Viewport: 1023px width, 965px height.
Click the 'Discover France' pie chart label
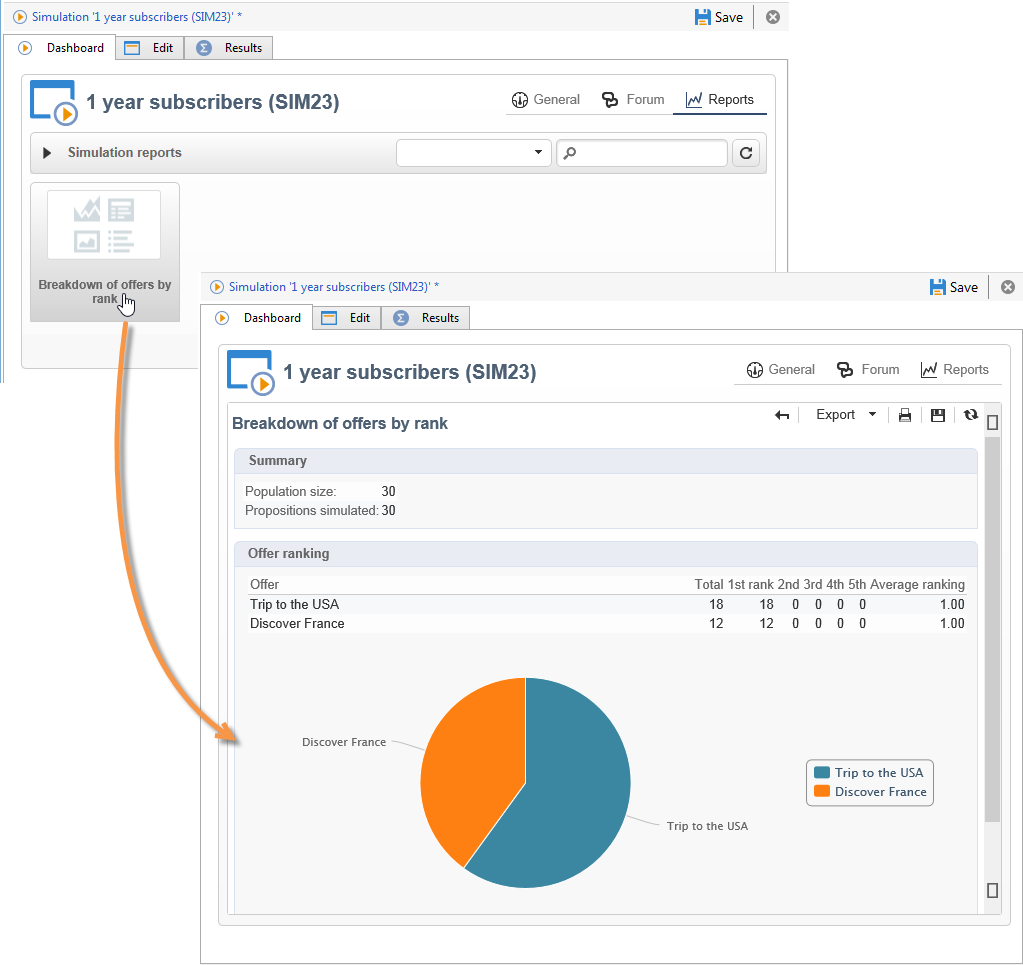344,742
